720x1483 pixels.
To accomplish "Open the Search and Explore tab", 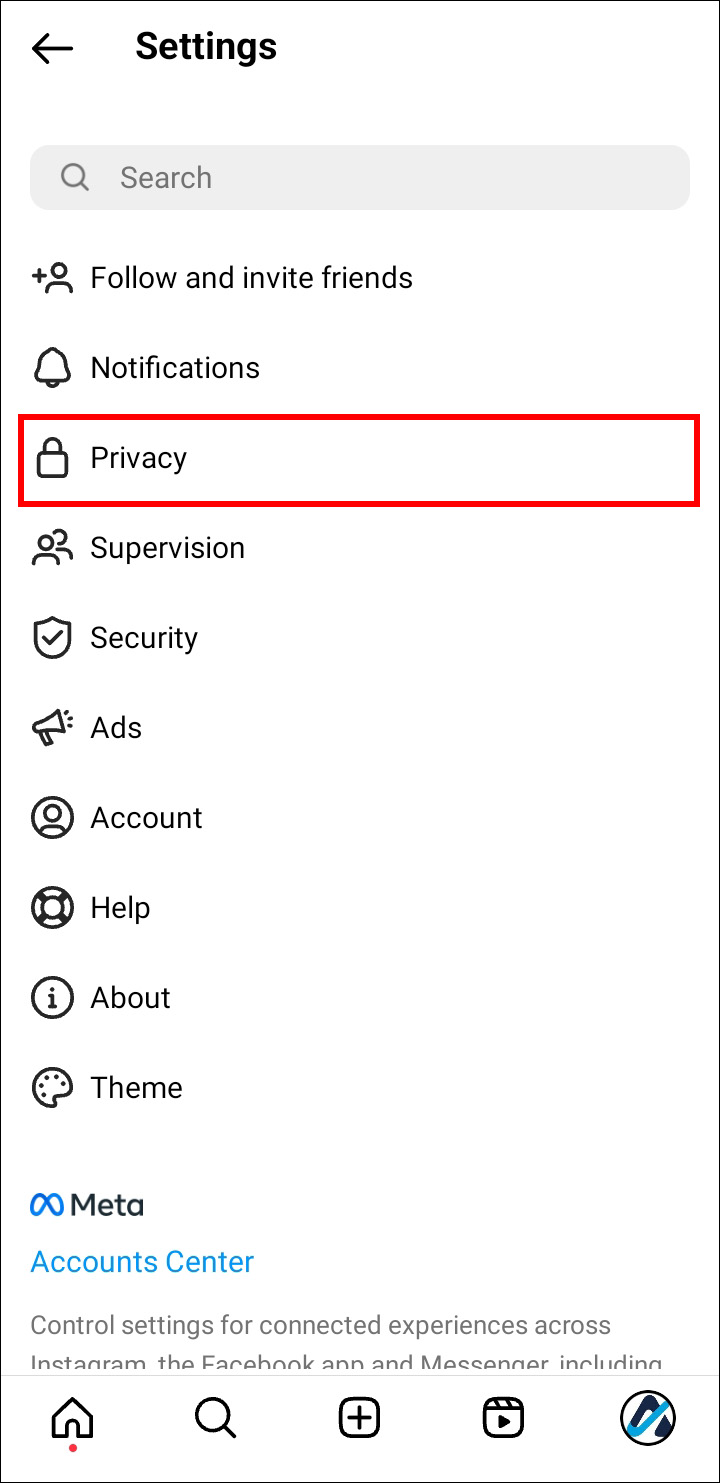I will pyautogui.click(x=215, y=1417).
